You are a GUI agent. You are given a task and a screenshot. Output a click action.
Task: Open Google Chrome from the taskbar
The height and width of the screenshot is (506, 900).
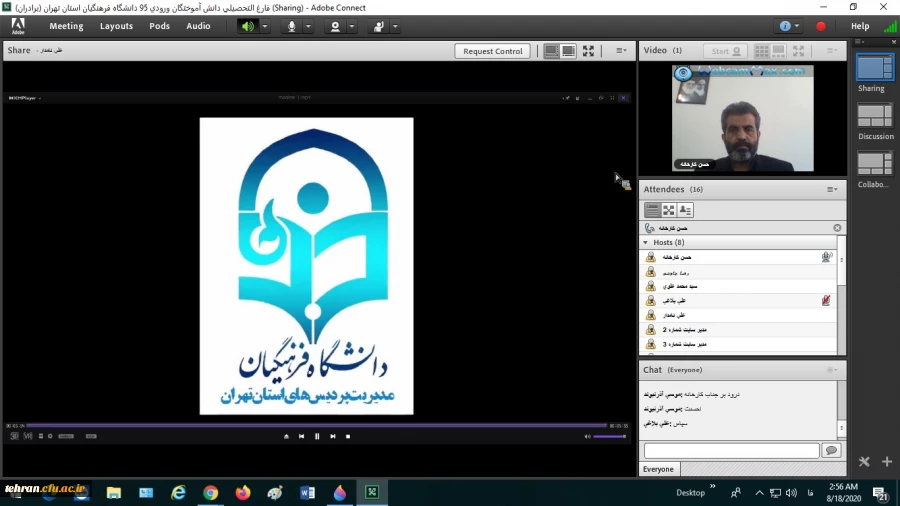(x=211, y=493)
